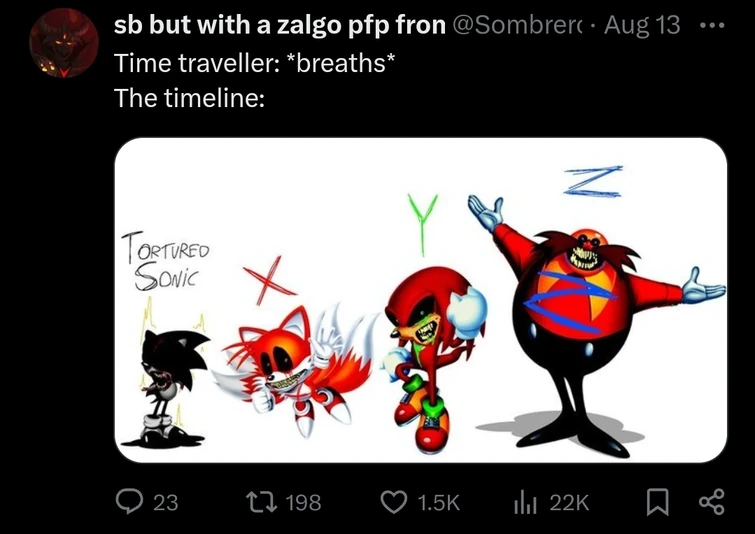Click display name 'sb but with a zalgo pfp fron'
Viewport: 755px width, 534px height.
(280, 26)
